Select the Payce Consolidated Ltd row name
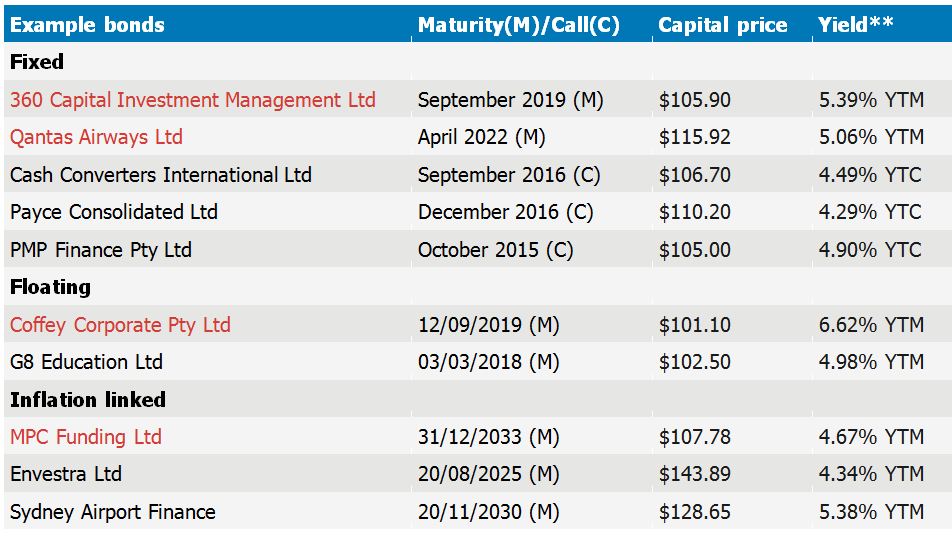The image size is (952, 538). point(114,212)
